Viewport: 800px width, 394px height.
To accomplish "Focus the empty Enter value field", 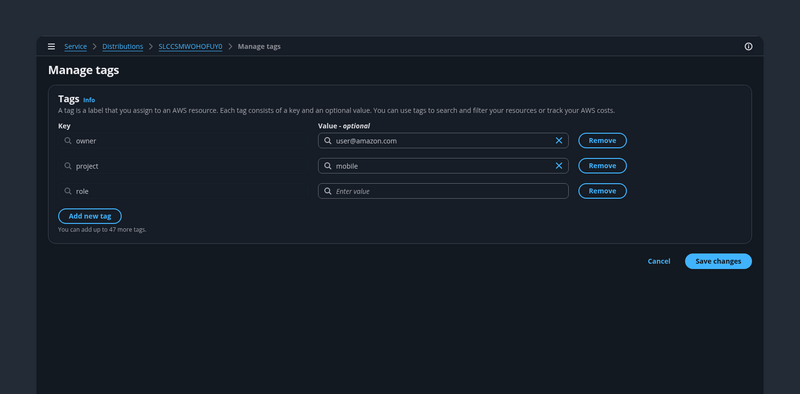I will click(443, 191).
